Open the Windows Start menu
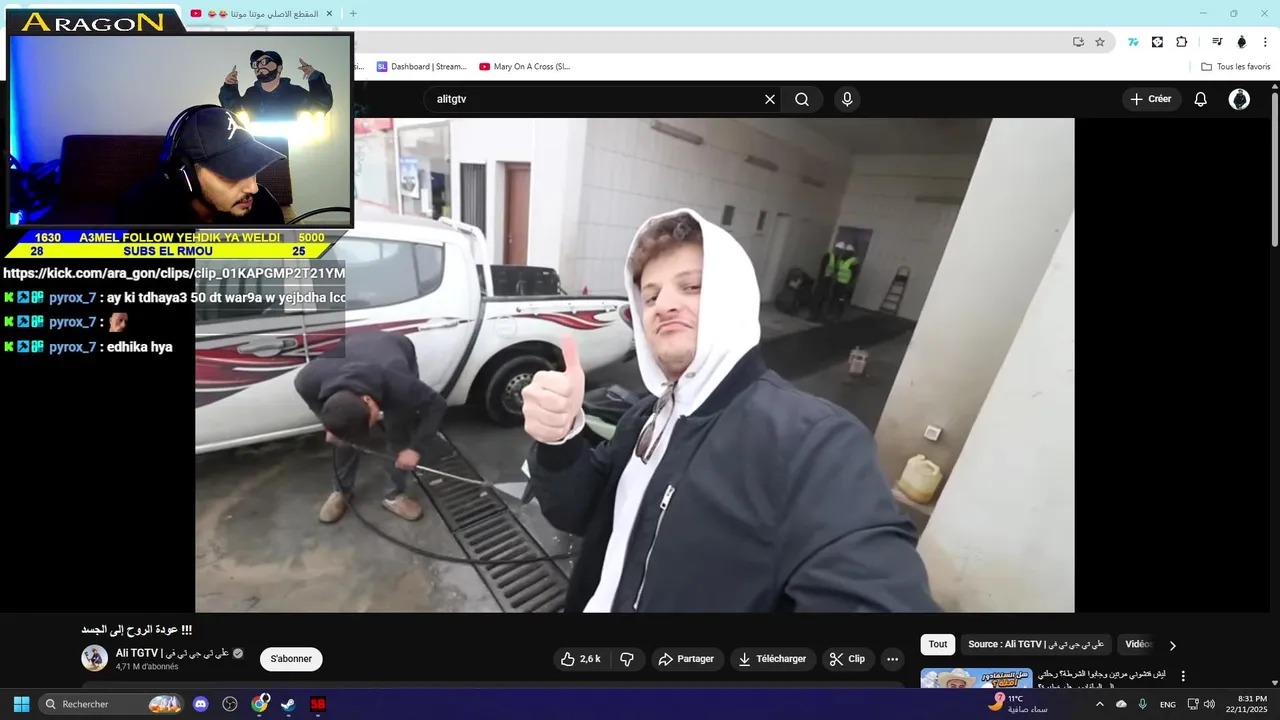The width and height of the screenshot is (1280, 720). 21,704
